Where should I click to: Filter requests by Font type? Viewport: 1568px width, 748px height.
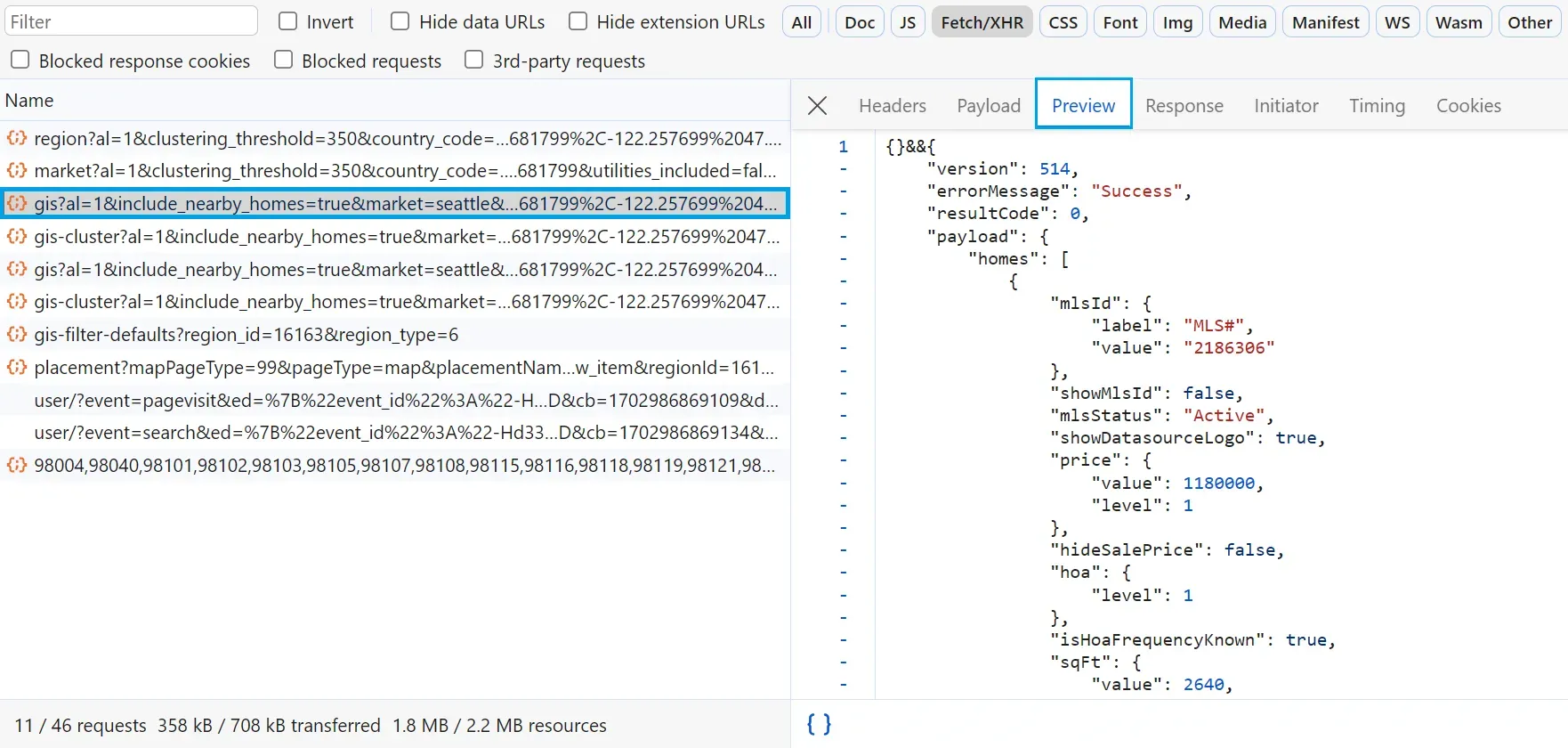click(1120, 22)
